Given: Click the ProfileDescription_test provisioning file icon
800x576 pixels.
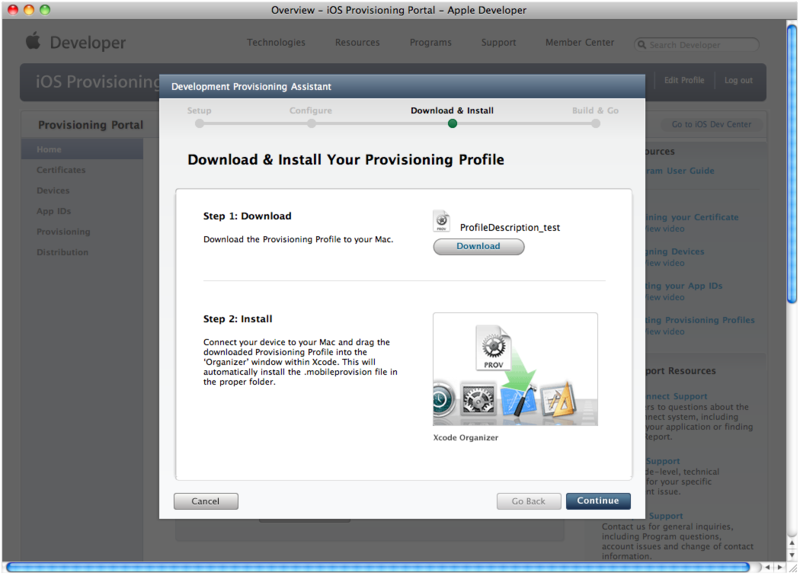Looking at the screenshot, I should [x=441, y=221].
